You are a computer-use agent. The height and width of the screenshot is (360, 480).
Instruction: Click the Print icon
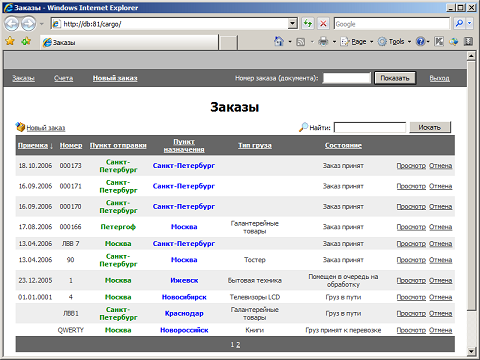323,42
